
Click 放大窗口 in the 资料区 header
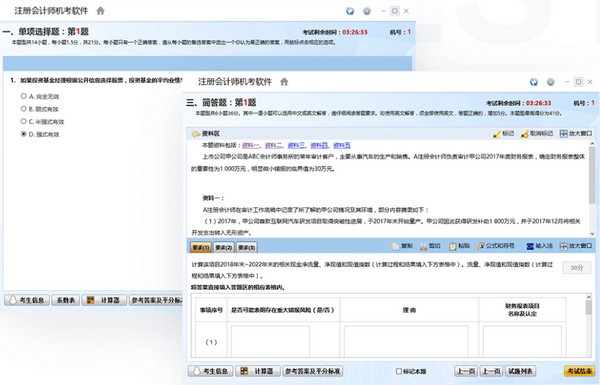coord(576,134)
